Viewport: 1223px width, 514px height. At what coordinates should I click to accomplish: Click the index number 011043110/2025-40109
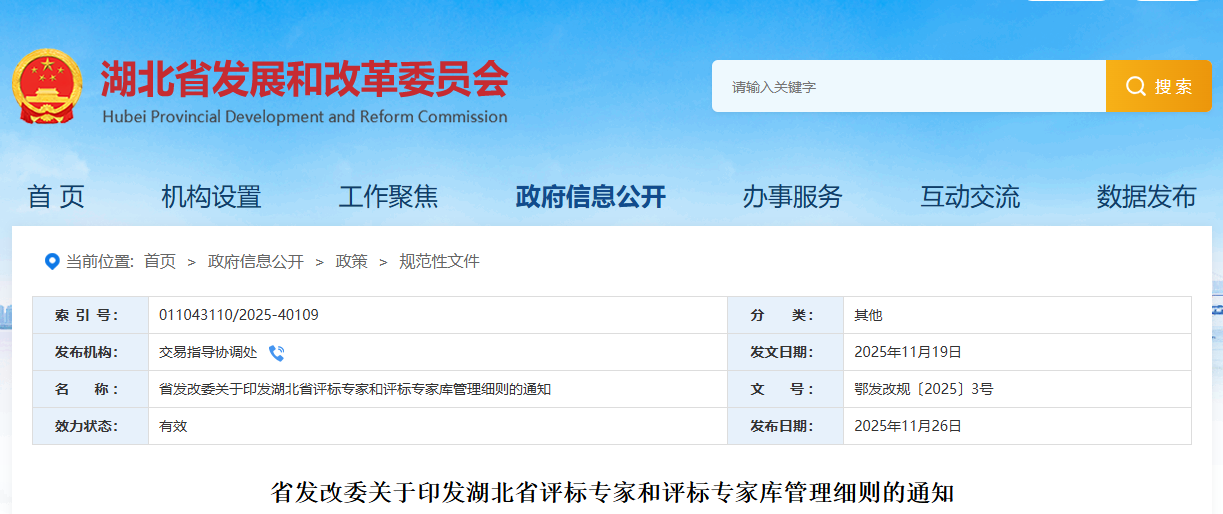(x=239, y=316)
